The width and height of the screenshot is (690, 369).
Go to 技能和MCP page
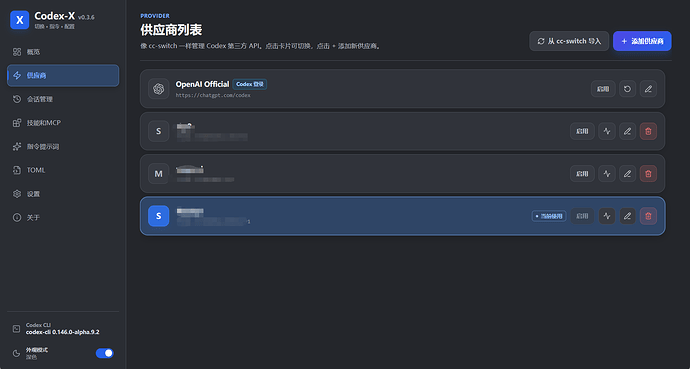(x=63, y=123)
